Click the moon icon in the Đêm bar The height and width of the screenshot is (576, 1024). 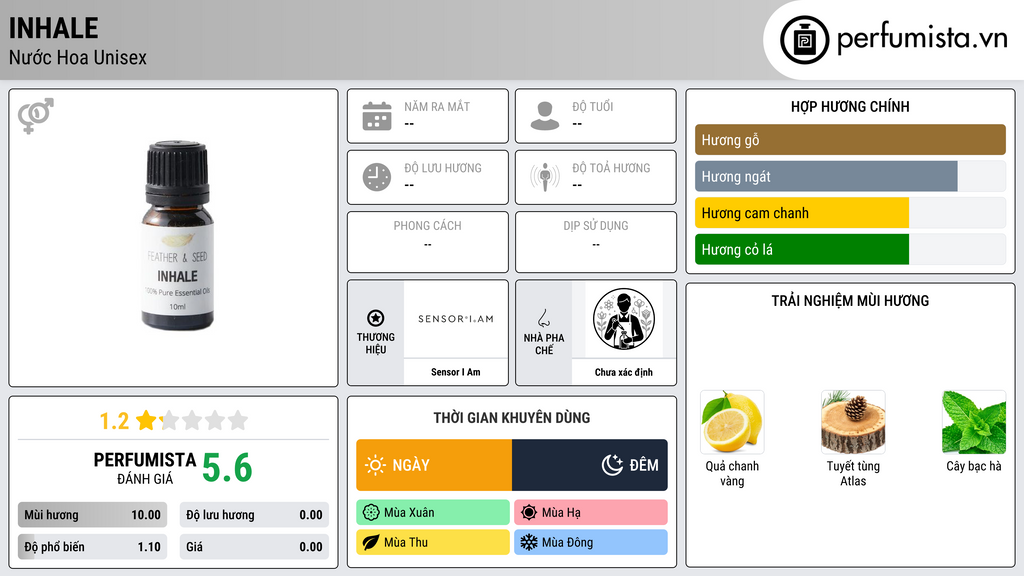[x=612, y=465]
